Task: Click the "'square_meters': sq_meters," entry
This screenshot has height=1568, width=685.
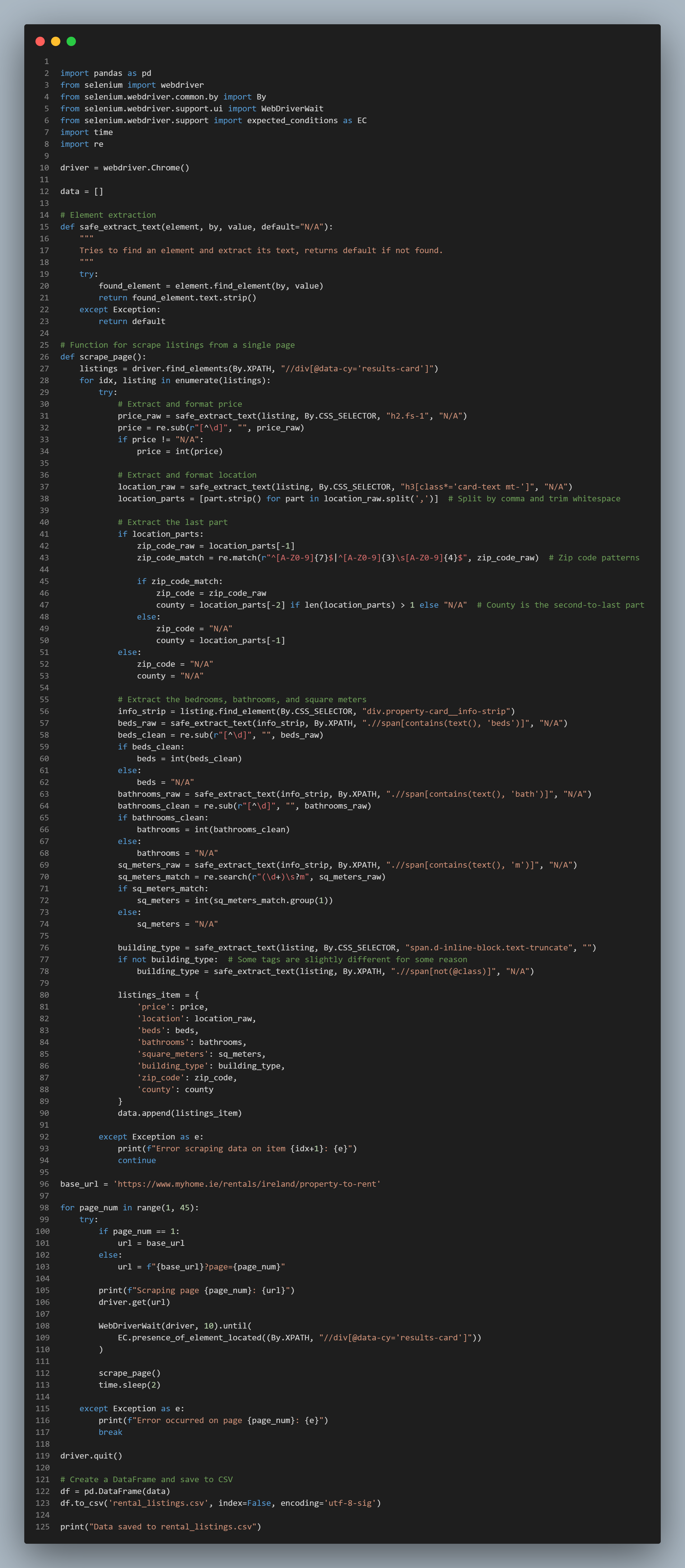Action: pos(202,1054)
